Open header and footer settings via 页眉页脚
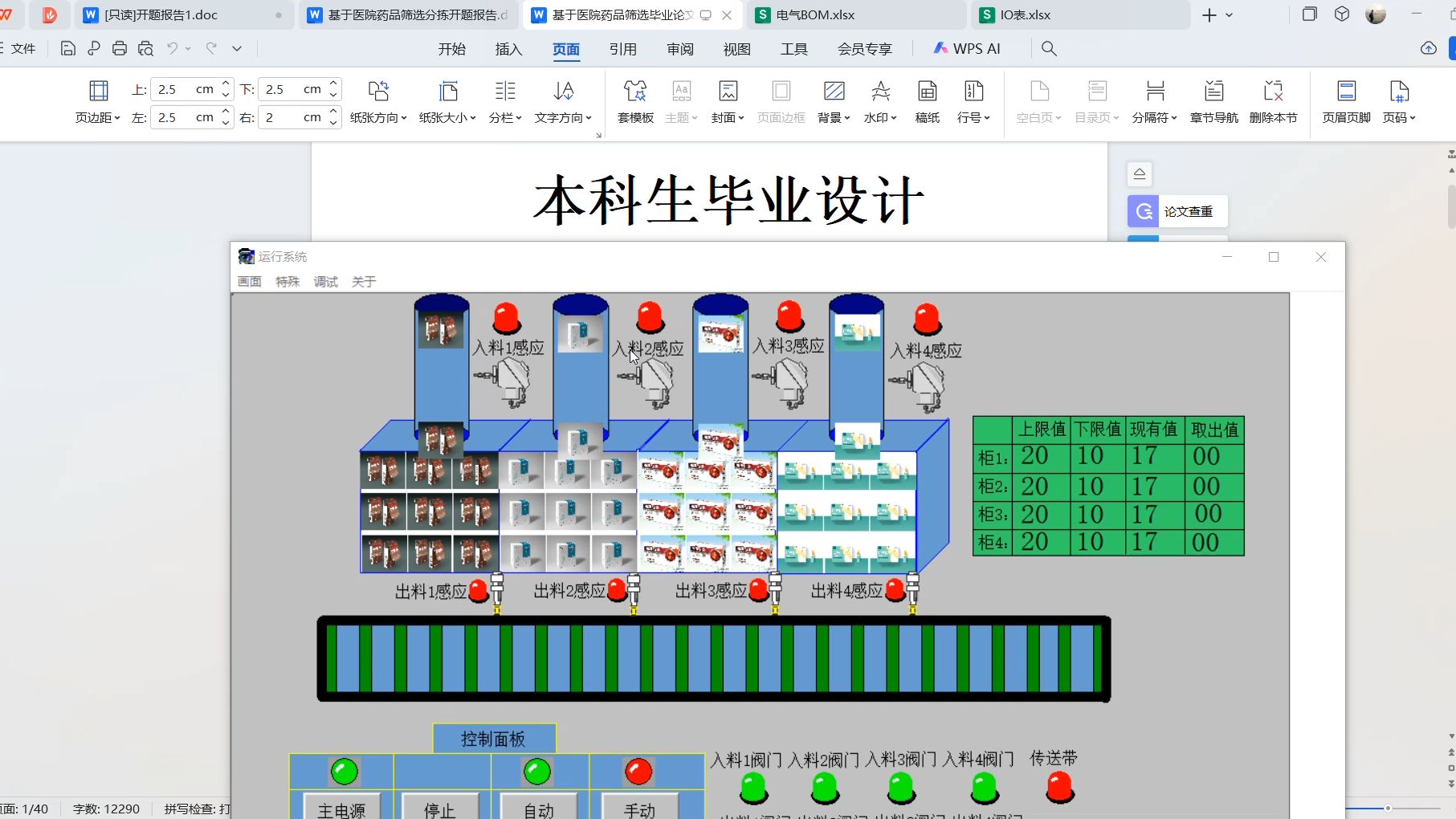This screenshot has height=819, width=1456. [1345, 100]
